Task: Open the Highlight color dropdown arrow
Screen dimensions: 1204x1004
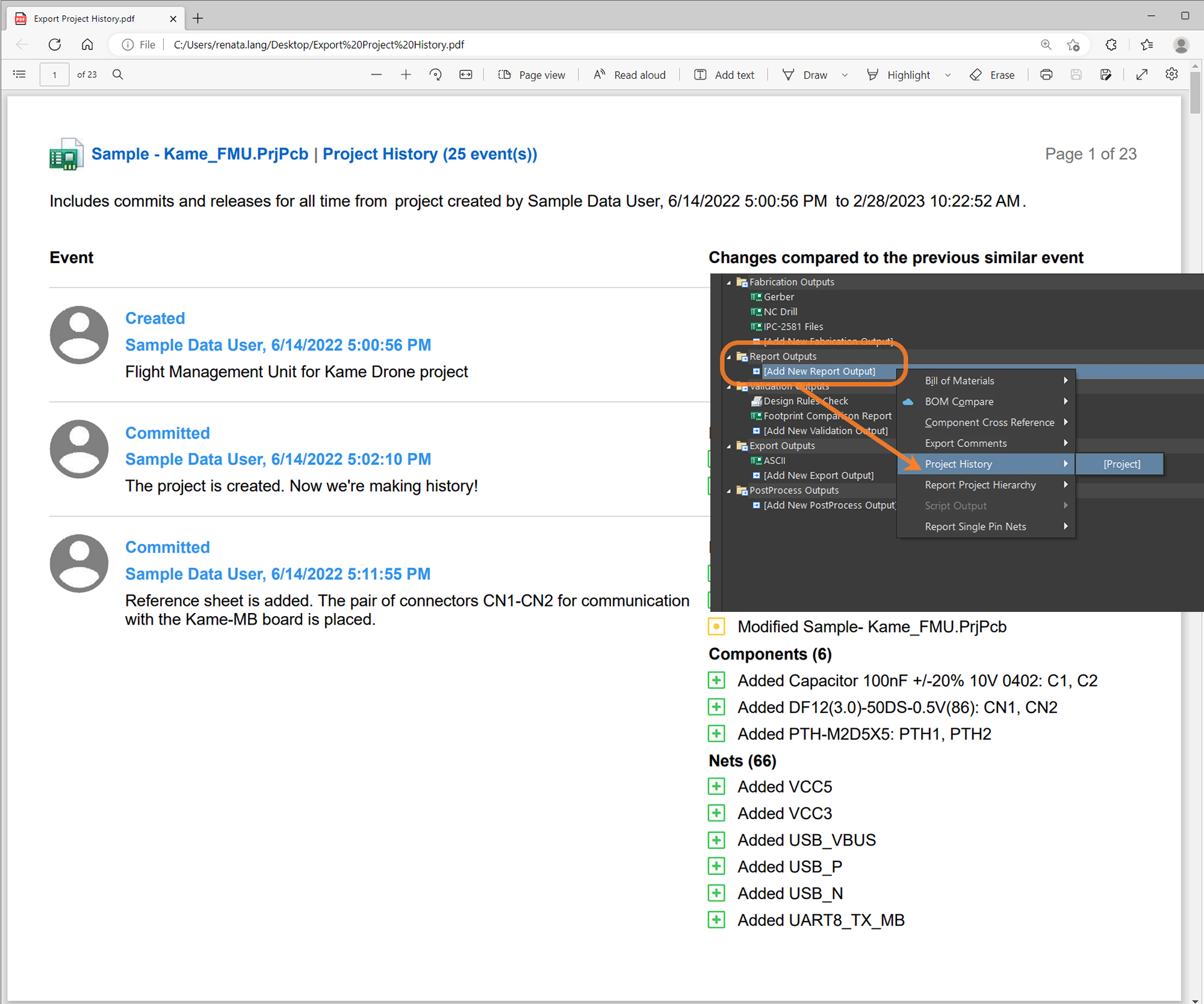Action: [x=948, y=75]
